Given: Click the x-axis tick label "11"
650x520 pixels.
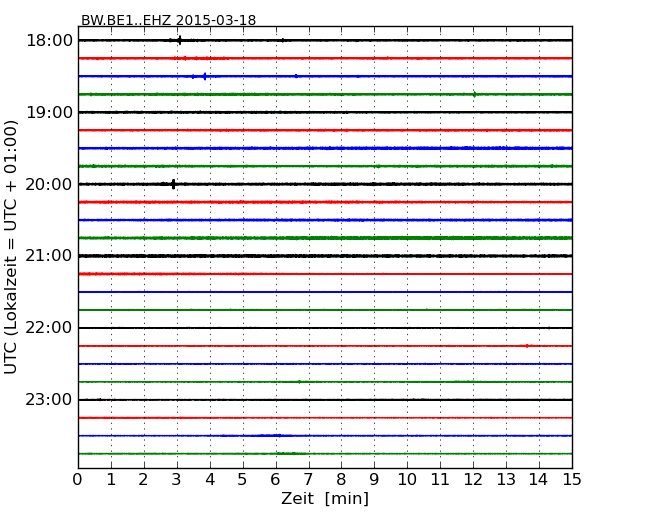Looking at the screenshot, I should 440,480.
